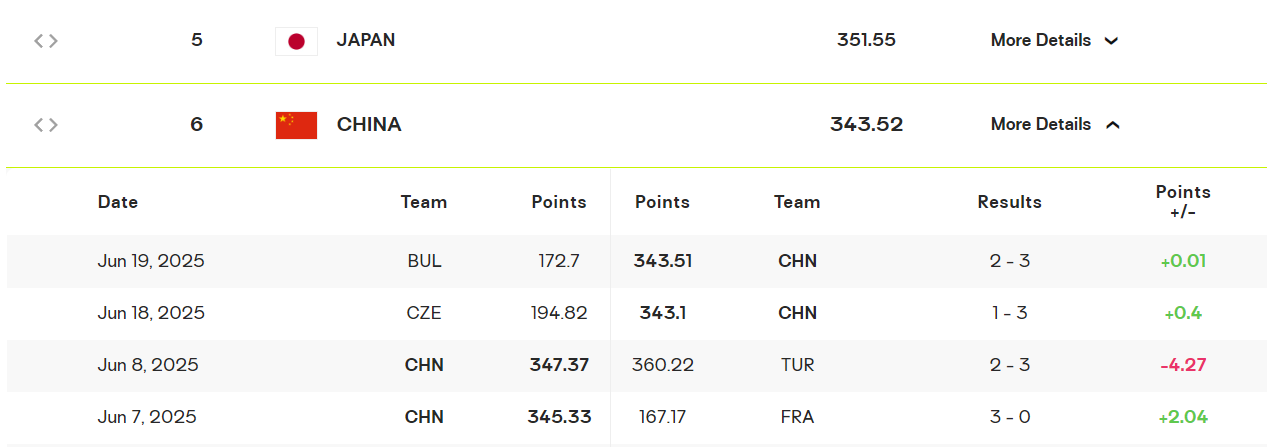This screenshot has height=447, width=1267.
Task: Click the Points +/- column header
Action: pos(1183,202)
